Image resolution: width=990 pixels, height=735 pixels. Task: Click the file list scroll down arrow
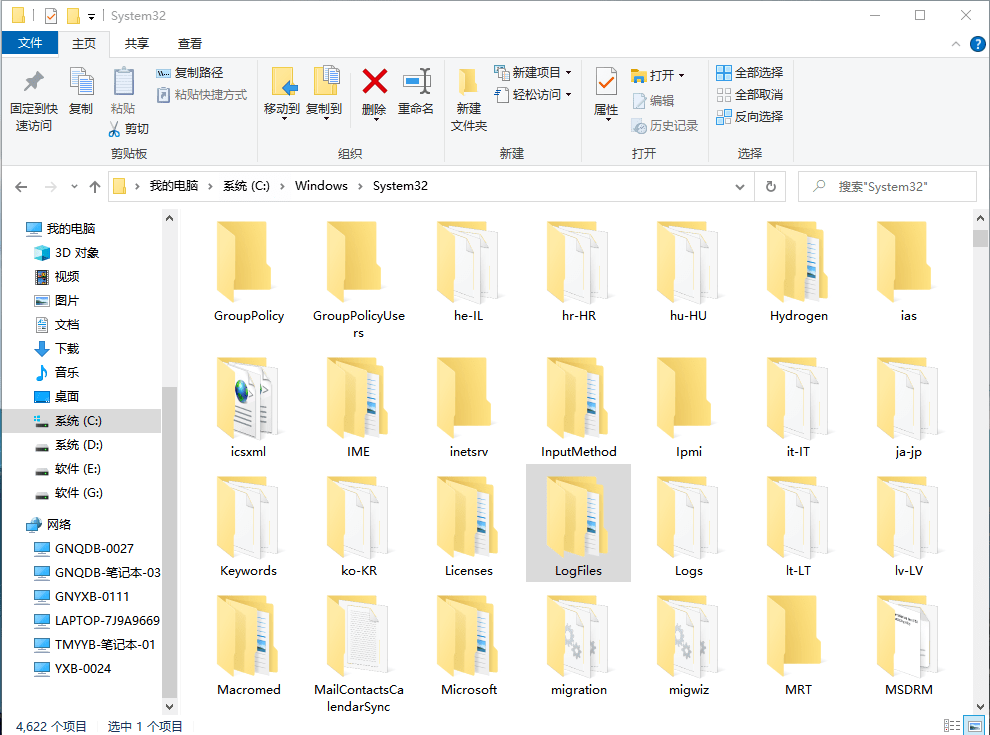pyautogui.click(x=980, y=707)
